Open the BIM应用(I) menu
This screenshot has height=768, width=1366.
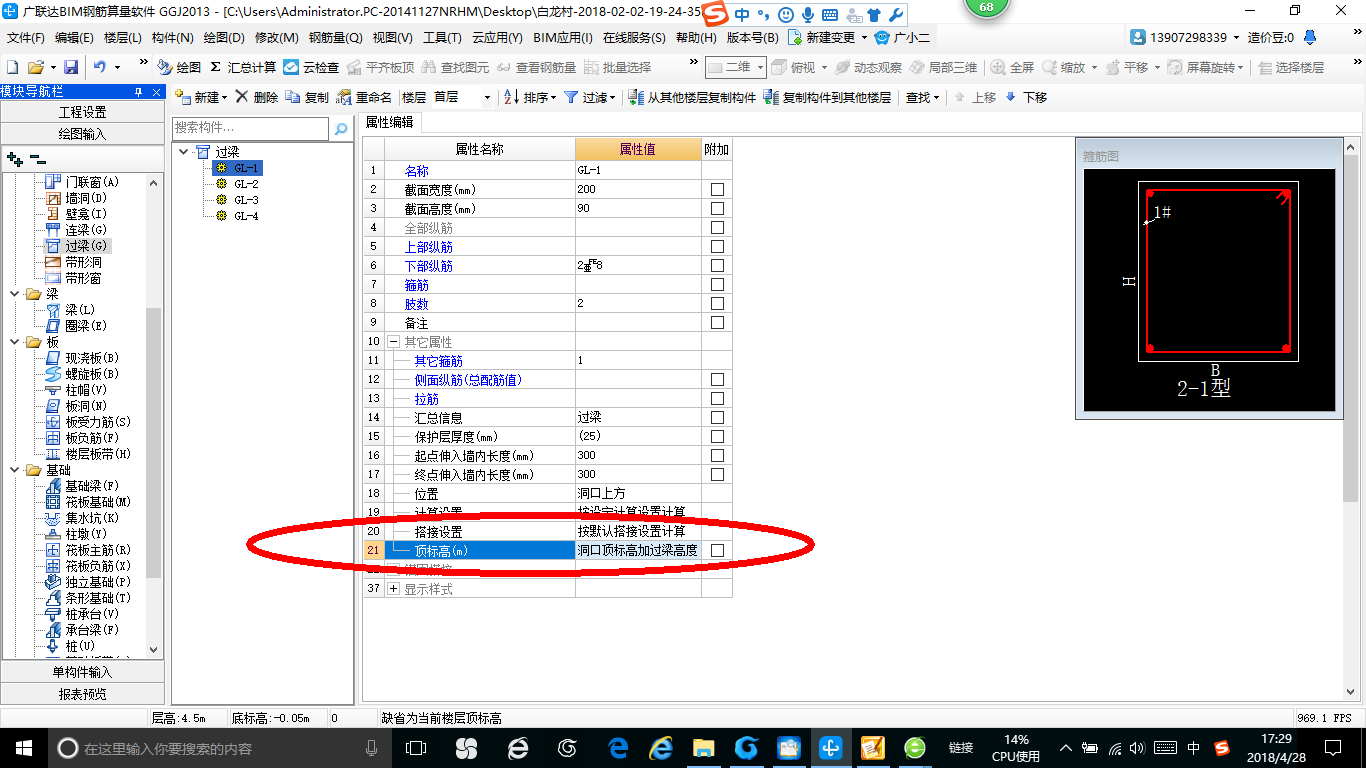click(x=563, y=38)
